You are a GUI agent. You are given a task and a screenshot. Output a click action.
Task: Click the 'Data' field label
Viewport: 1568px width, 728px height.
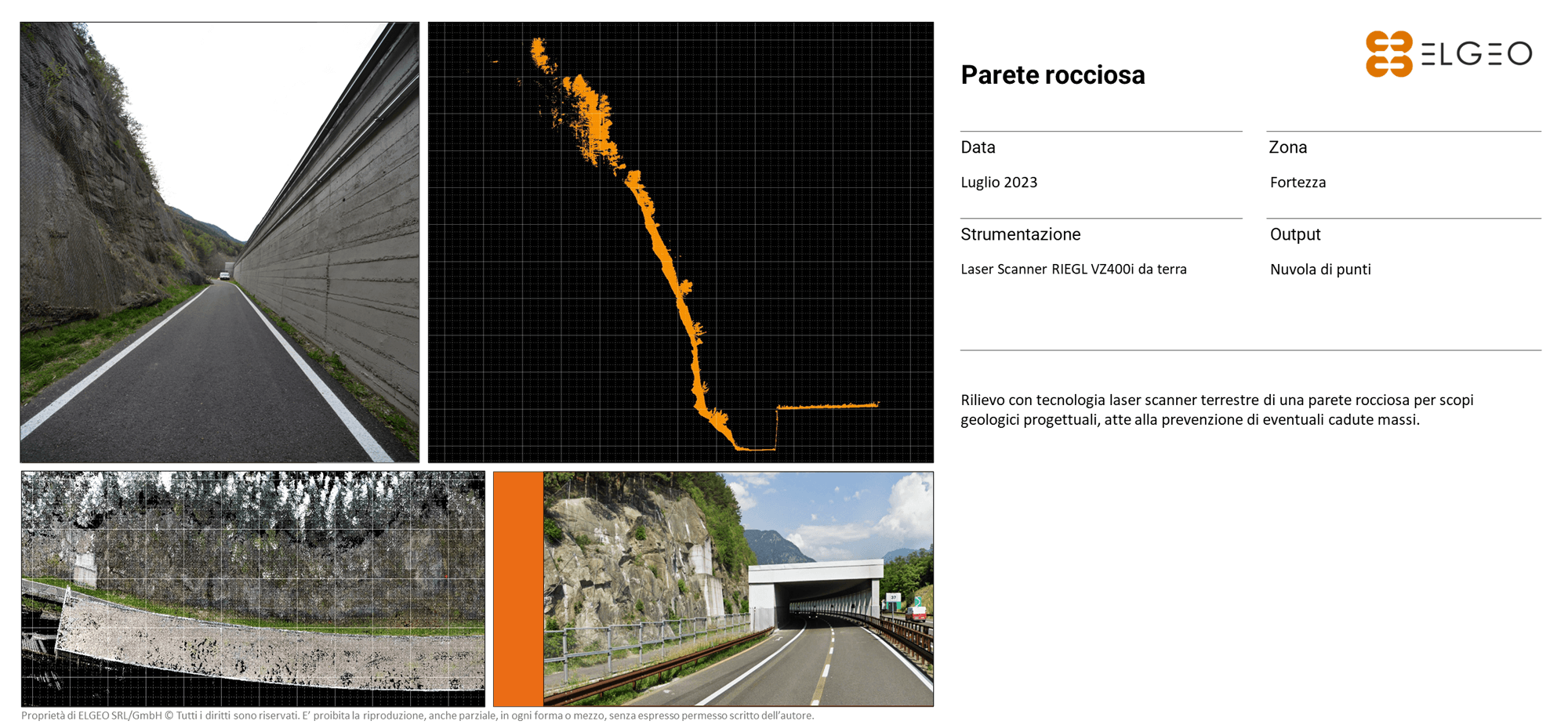[978, 147]
